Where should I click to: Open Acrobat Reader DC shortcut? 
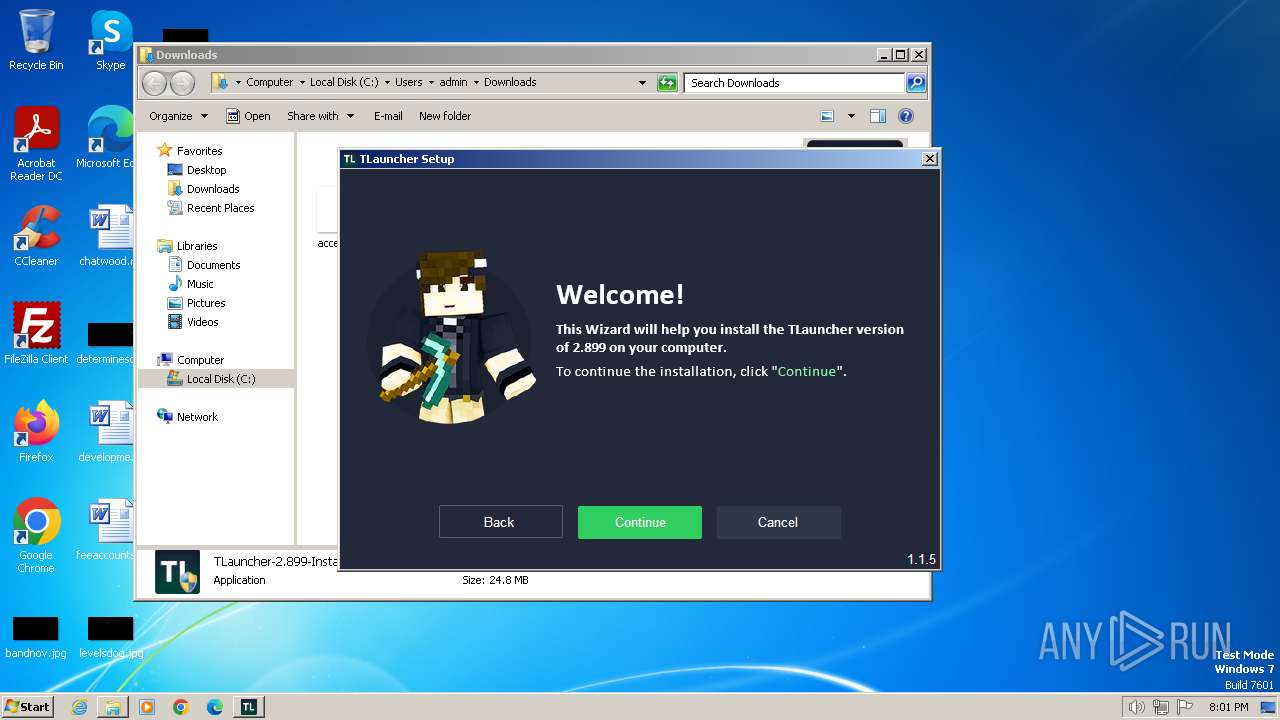[36, 145]
